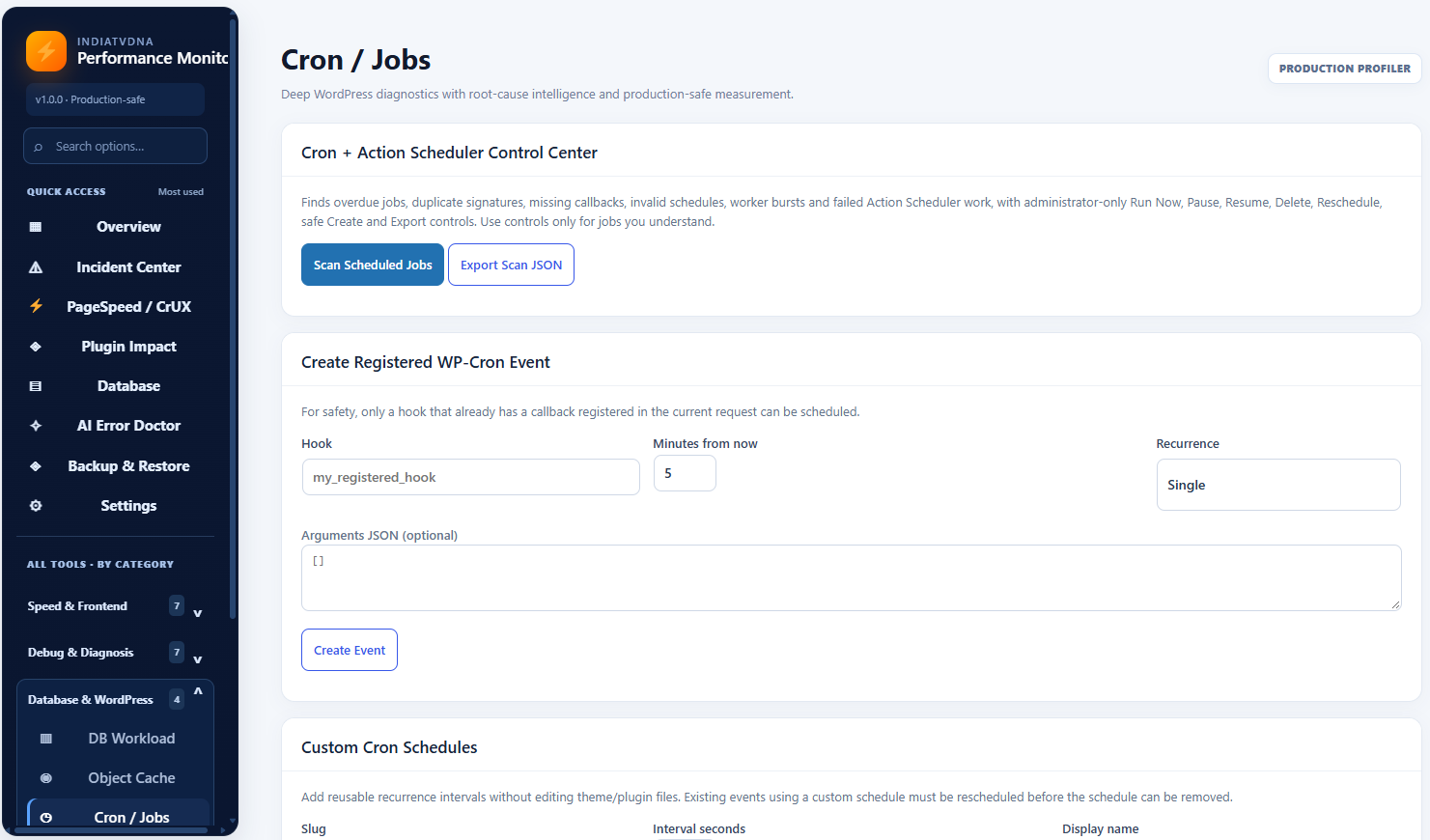The image size is (1430, 840).
Task: Click the Plugin Impact diamond icon
Action: point(36,347)
